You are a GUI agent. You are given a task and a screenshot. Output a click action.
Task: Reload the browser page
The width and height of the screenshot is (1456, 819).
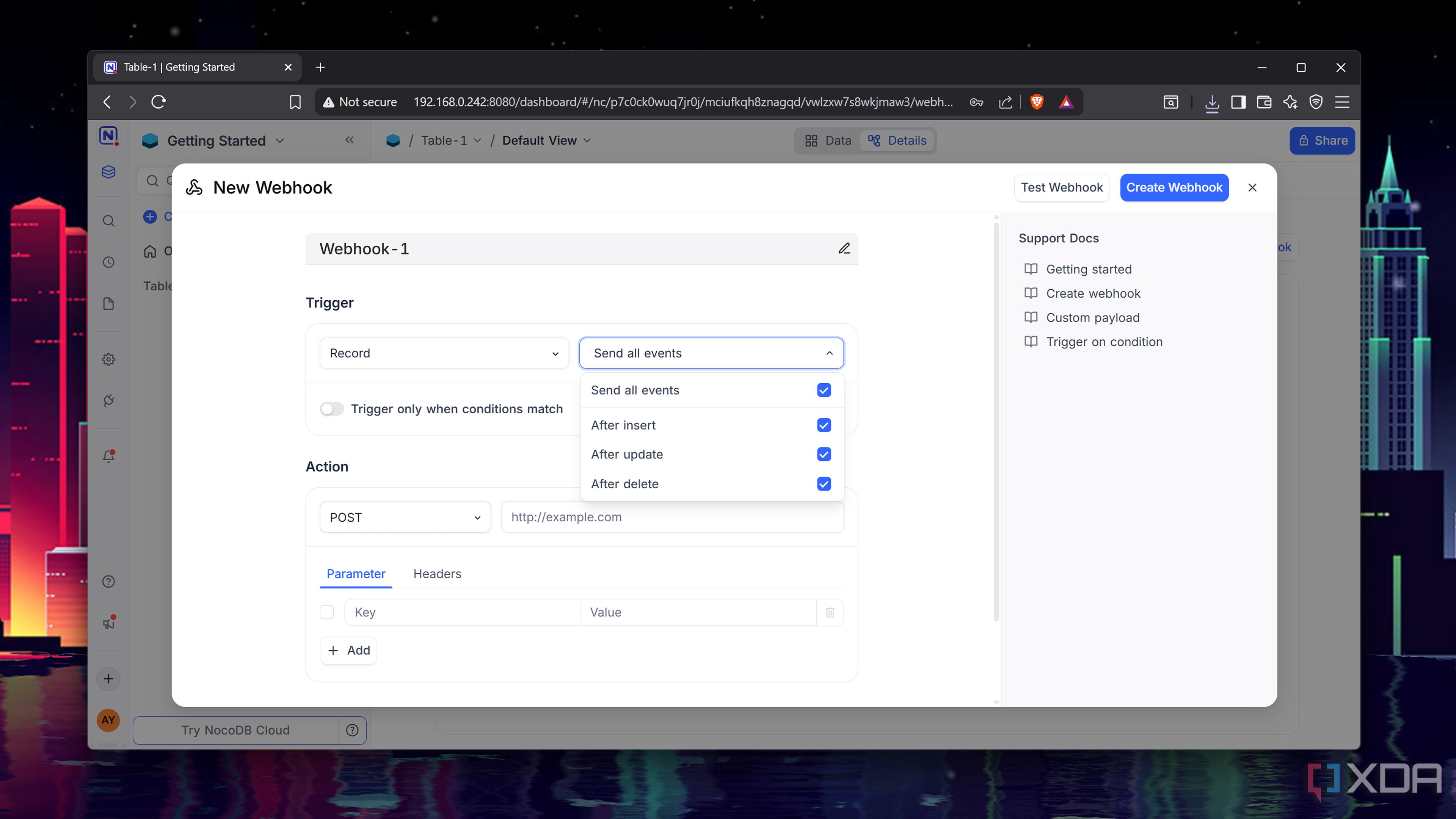click(158, 102)
